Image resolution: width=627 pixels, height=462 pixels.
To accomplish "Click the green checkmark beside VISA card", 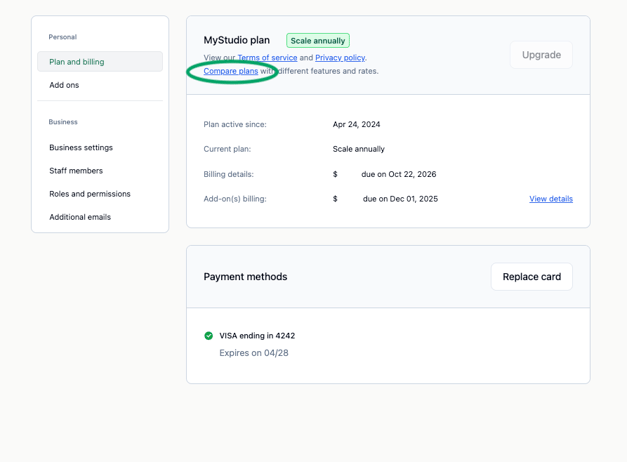I will [209, 336].
